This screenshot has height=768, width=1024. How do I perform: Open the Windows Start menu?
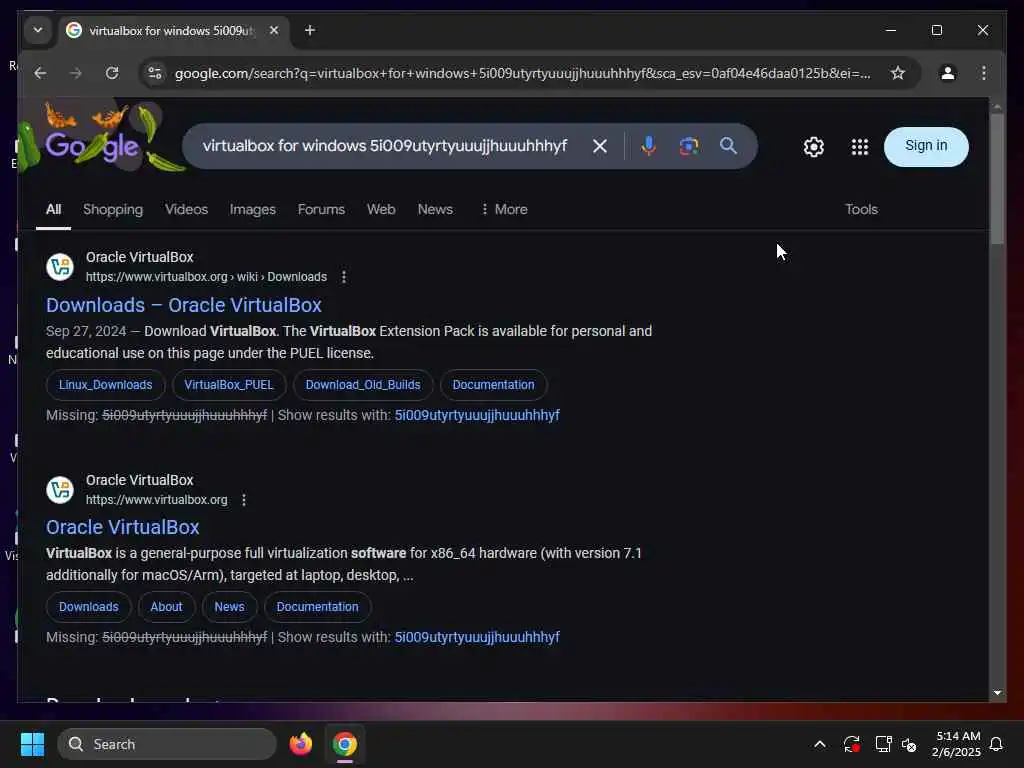click(32, 744)
